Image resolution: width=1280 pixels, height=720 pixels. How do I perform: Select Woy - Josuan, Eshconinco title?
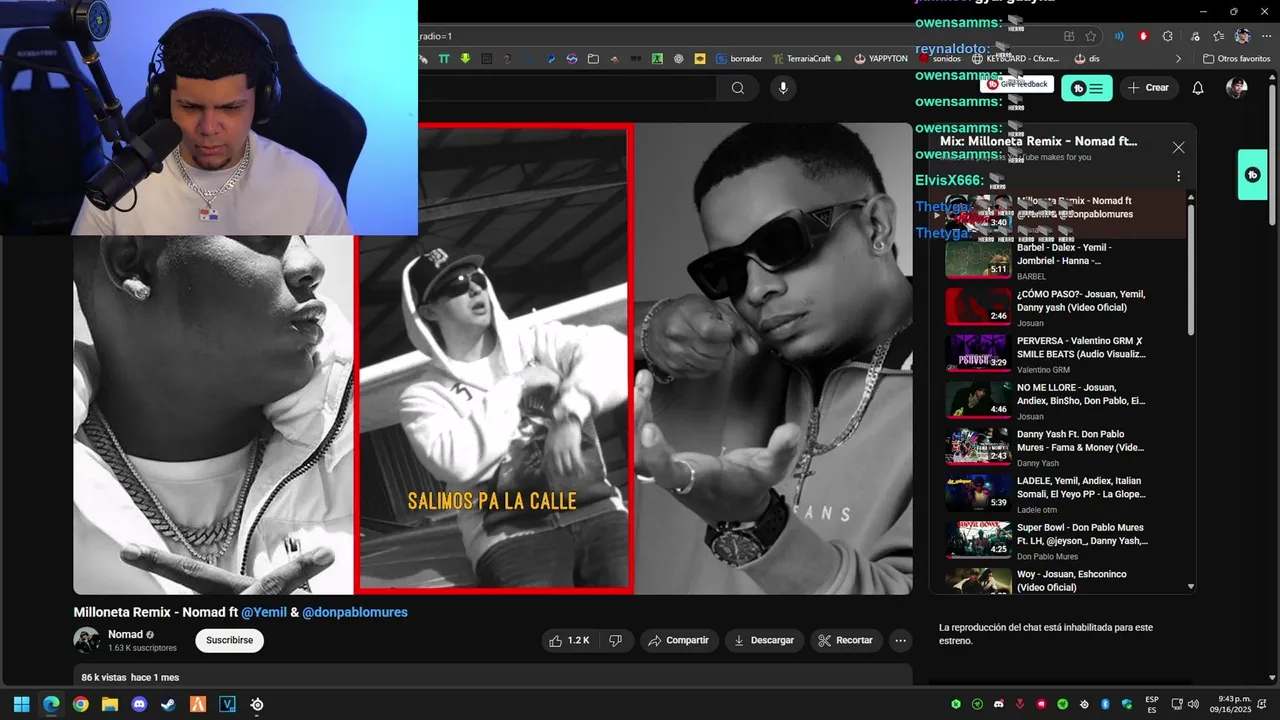(1072, 581)
